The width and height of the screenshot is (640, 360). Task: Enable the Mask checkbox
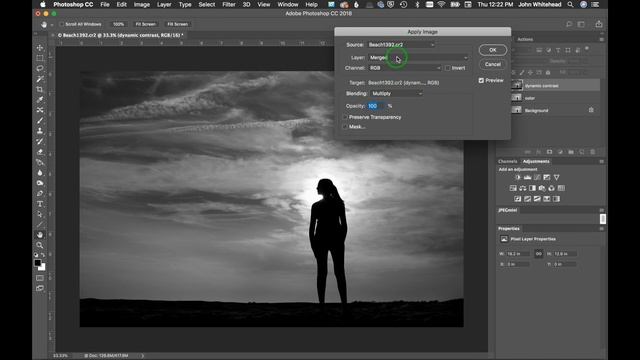click(x=345, y=127)
